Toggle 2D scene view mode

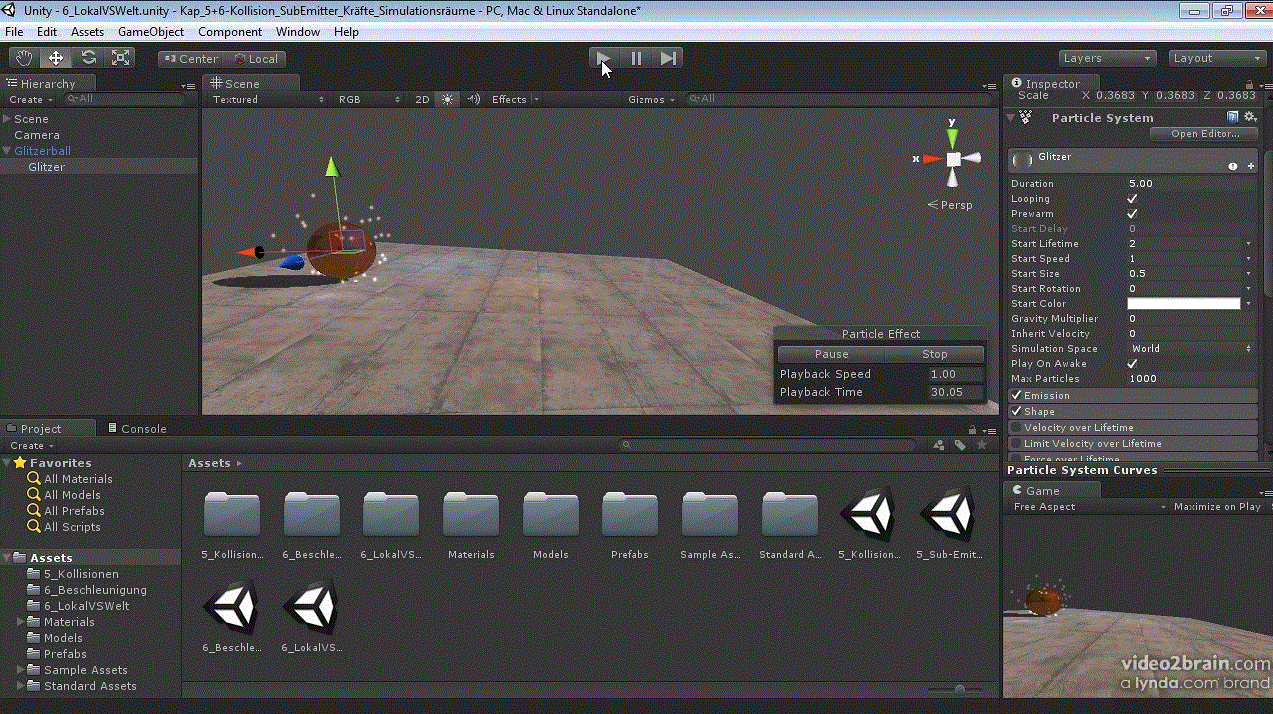pos(422,99)
